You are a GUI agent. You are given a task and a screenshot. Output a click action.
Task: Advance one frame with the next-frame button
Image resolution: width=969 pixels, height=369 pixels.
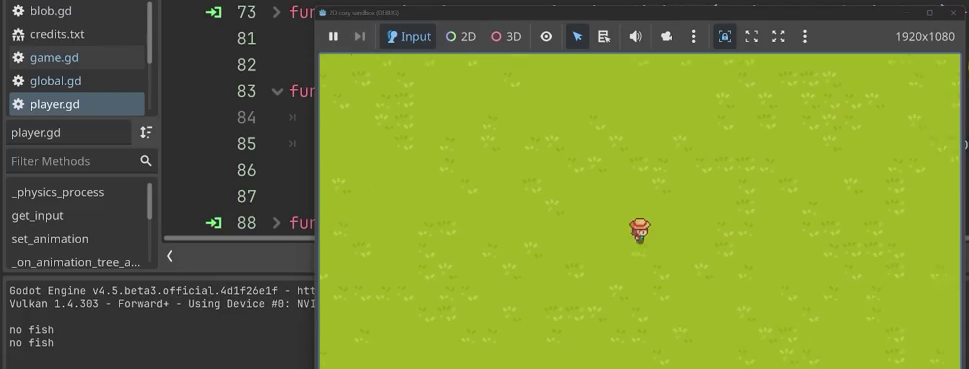[360, 36]
